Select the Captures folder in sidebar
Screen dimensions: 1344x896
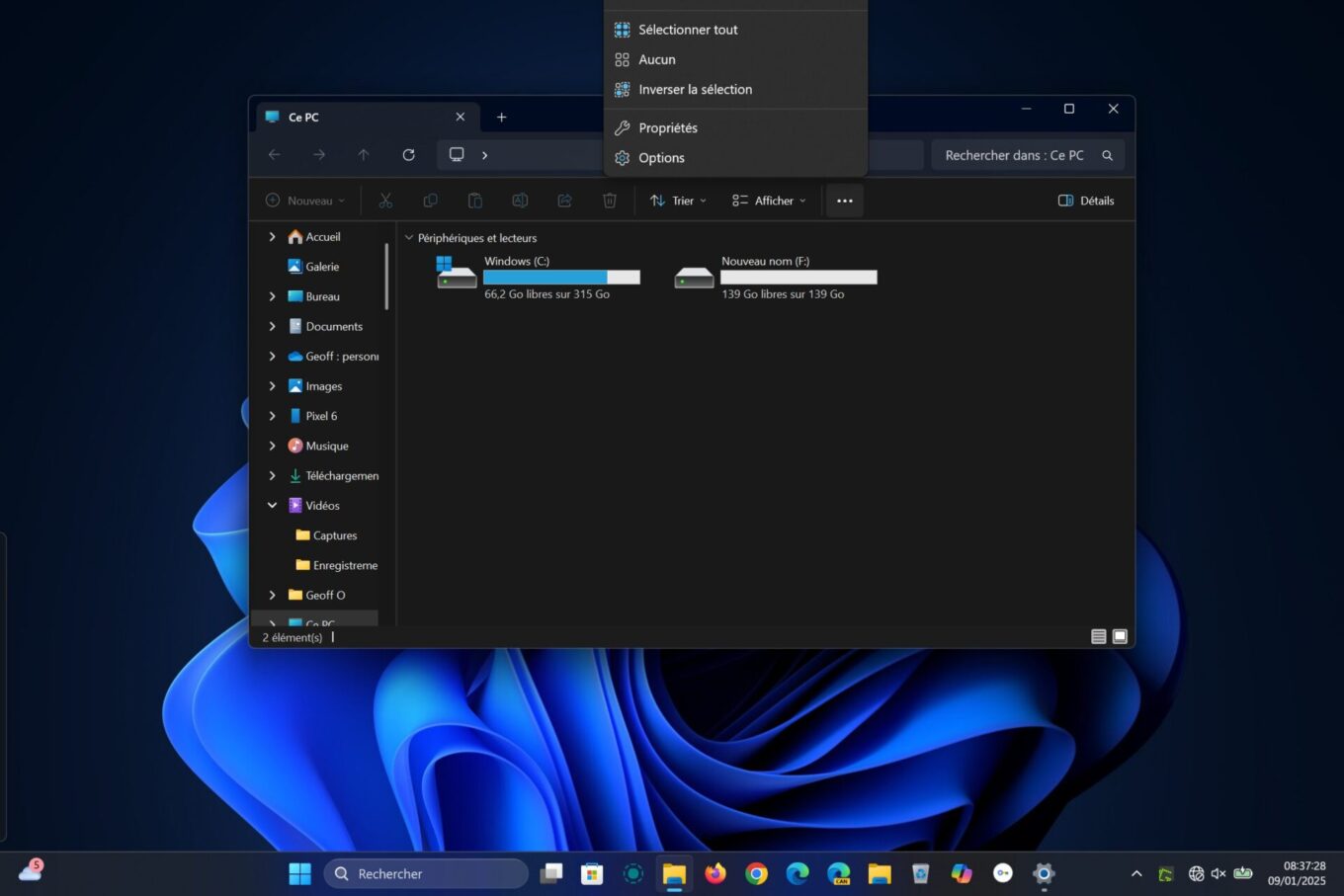334,535
